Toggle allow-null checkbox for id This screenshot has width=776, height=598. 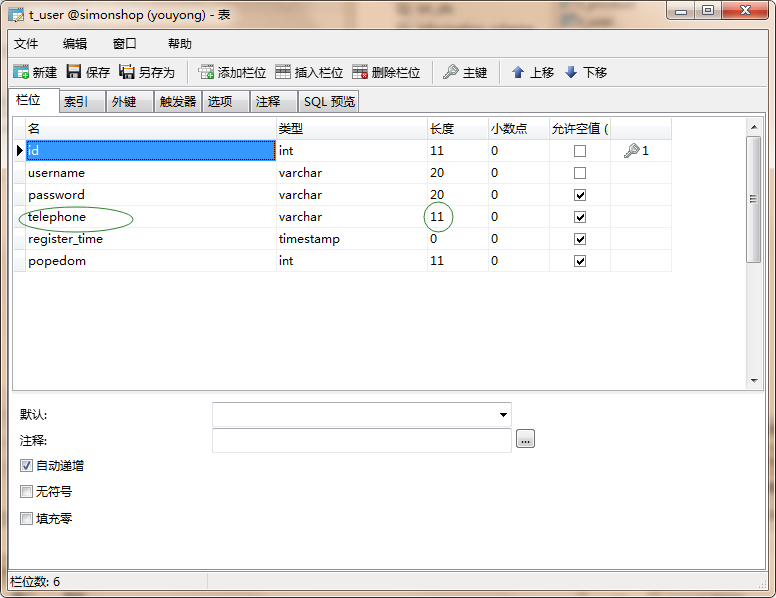tap(580, 151)
